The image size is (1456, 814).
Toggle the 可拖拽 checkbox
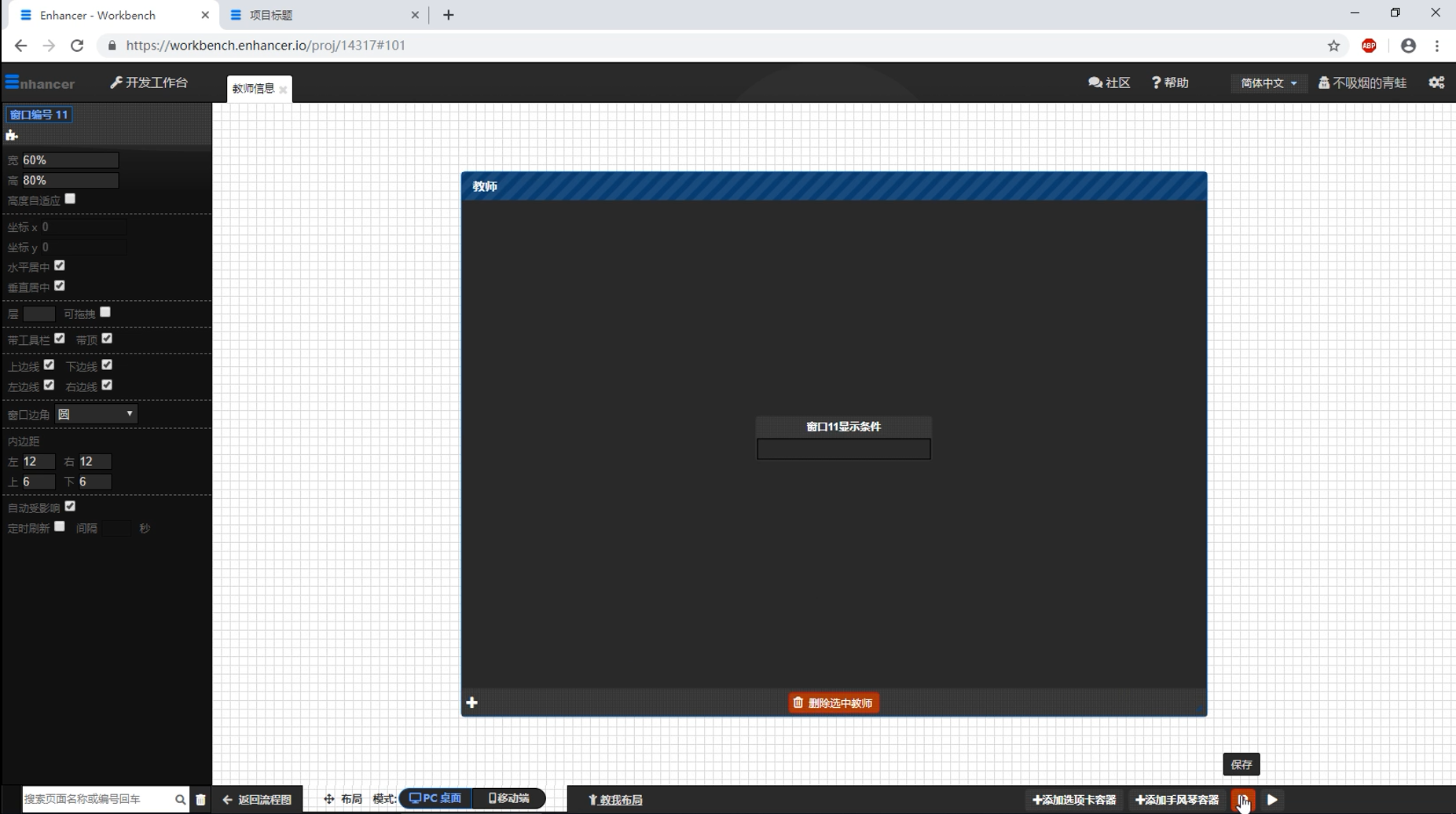(x=105, y=312)
